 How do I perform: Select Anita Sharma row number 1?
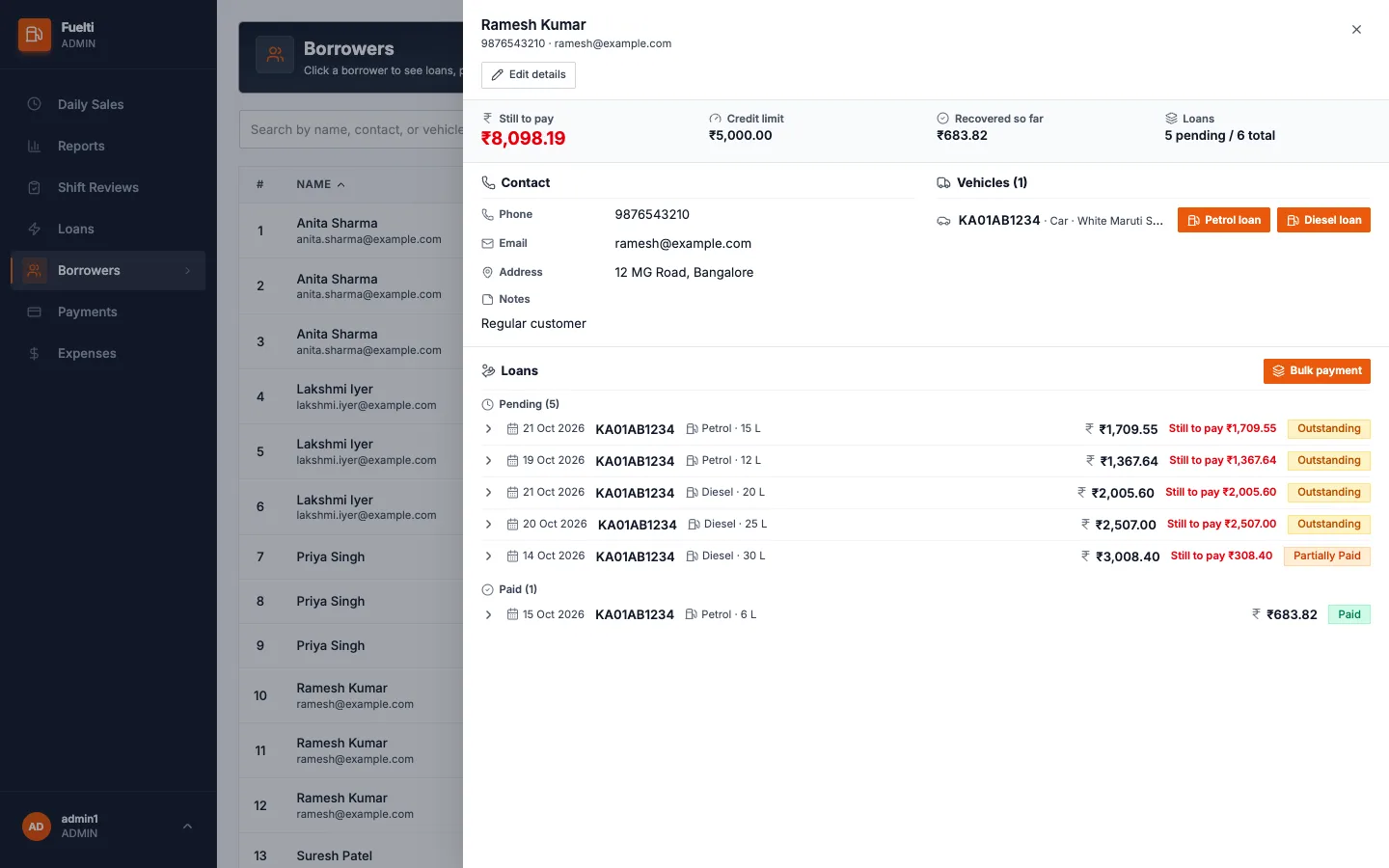tap(351, 231)
